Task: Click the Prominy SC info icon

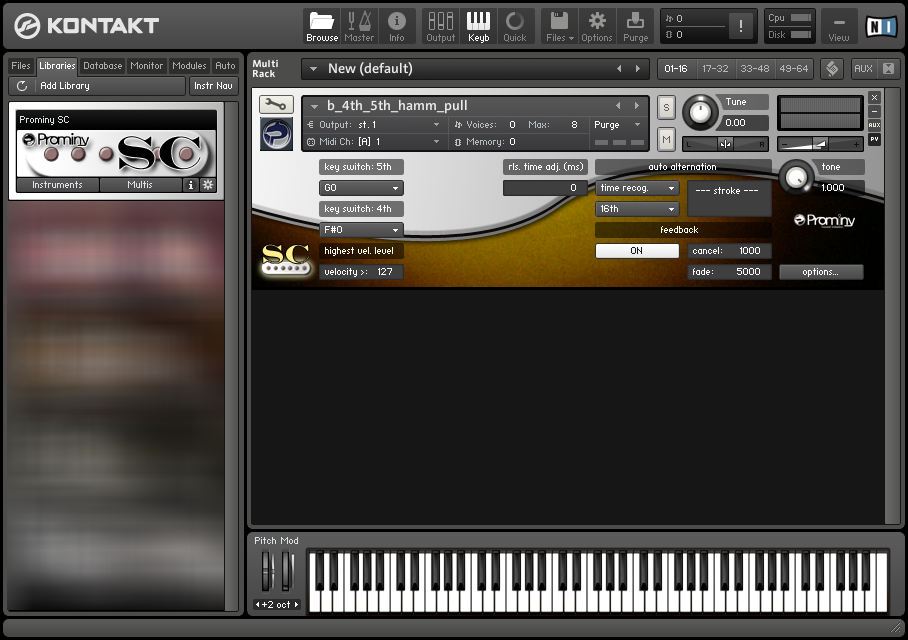Action: [191, 185]
